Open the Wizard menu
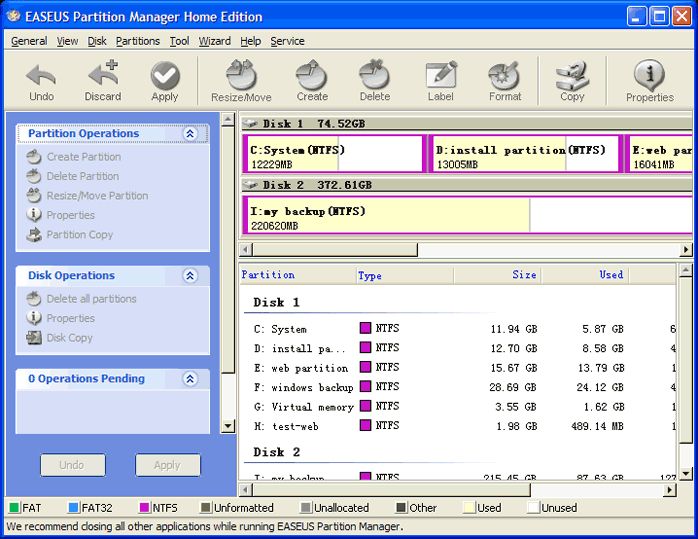The image size is (698, 539). point(215,41)
